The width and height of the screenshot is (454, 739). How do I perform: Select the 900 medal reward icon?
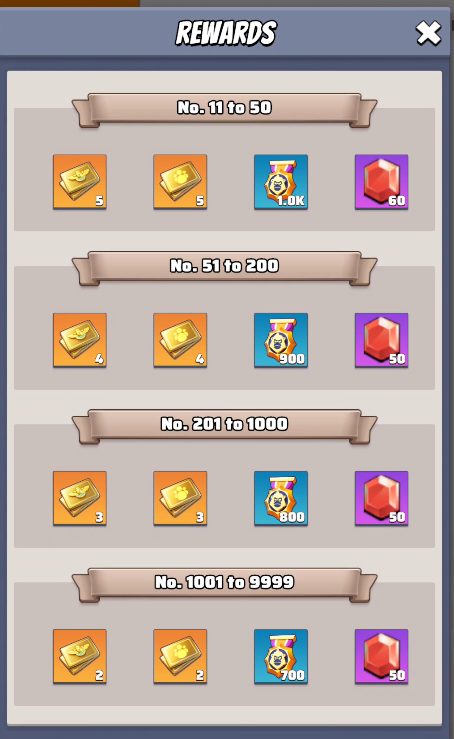(281, 340)
